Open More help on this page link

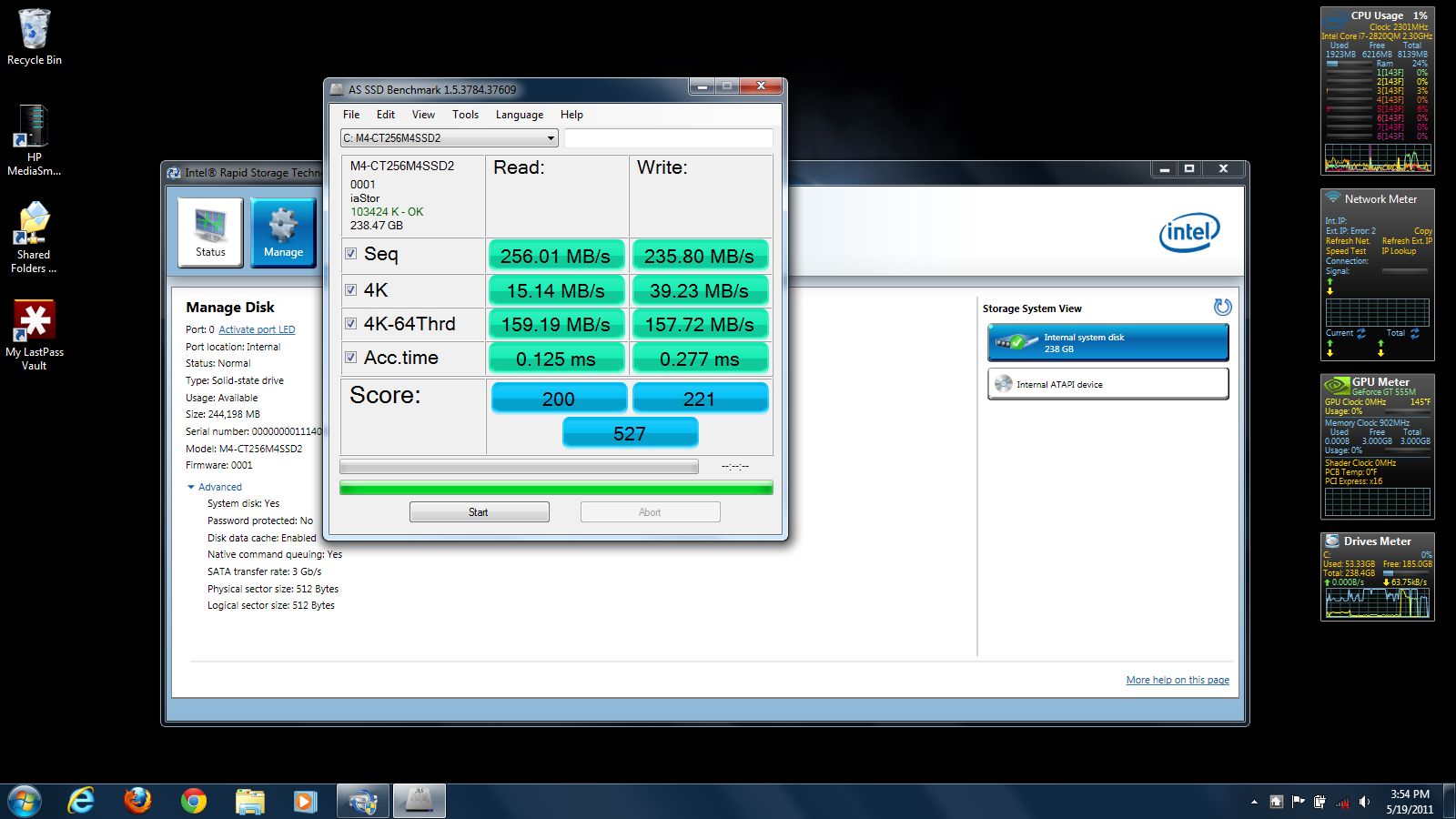1178,680
